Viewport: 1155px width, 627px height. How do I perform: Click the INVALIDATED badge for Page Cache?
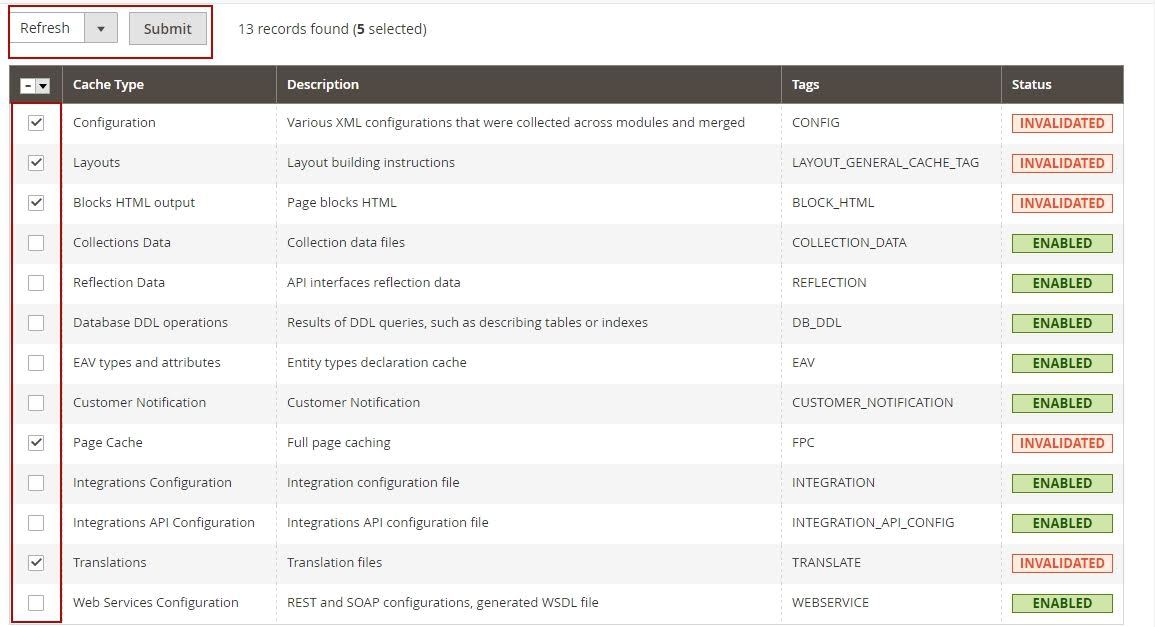pos(1062,442)
